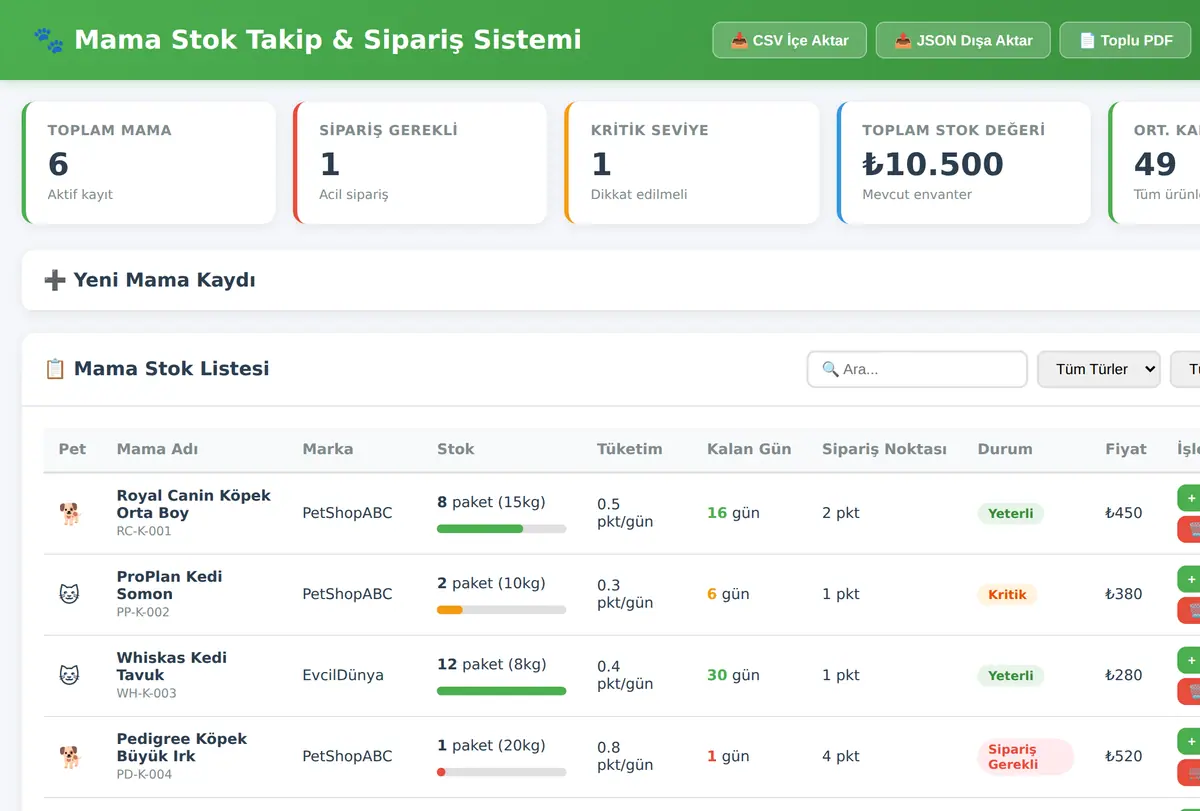Click the Stok column header
Screen dimensions: 1200x811
click(x=456, y=449)
